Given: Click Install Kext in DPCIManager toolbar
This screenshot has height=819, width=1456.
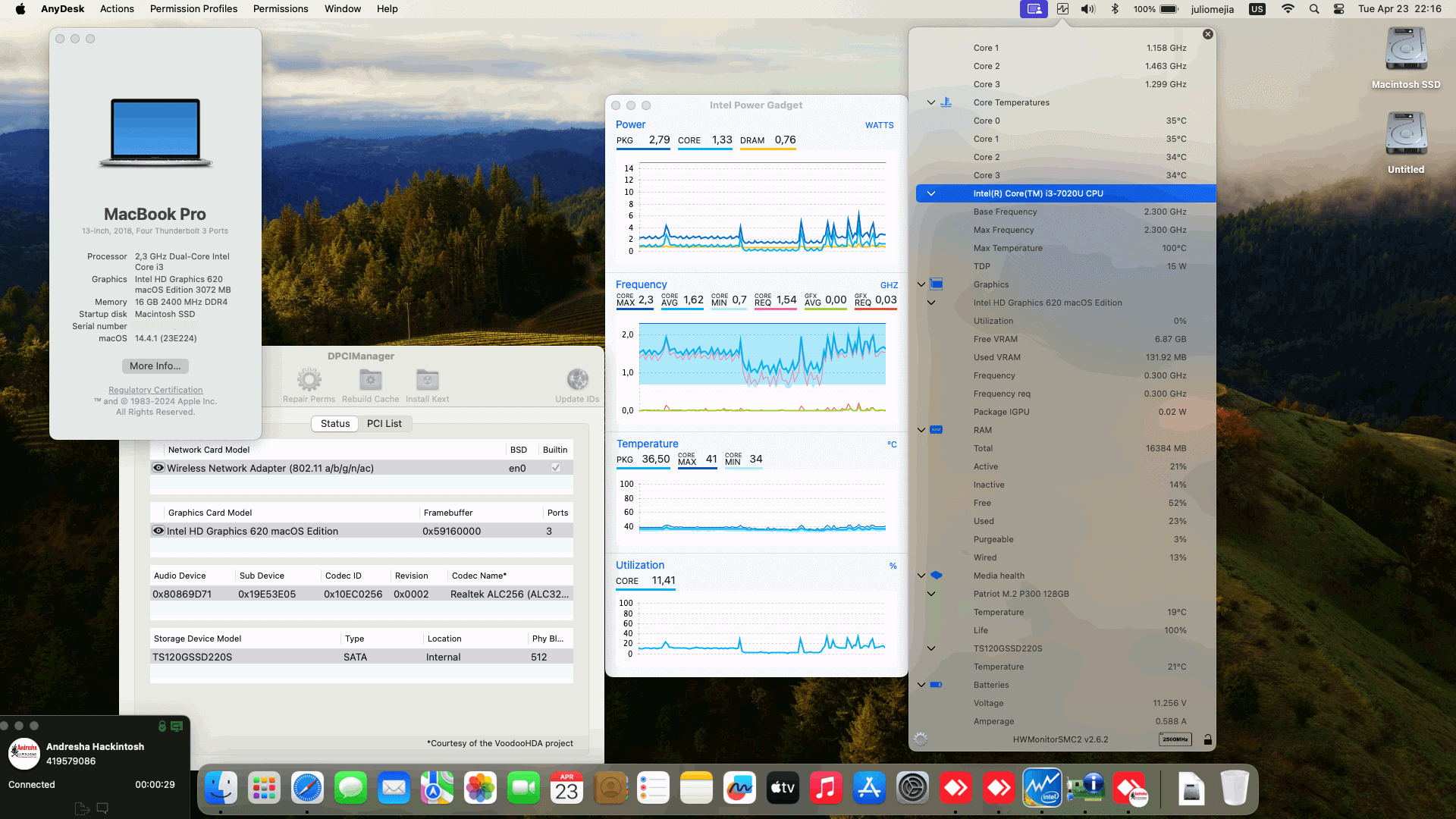Looking at the screenshot, I should tap(427, 385).
